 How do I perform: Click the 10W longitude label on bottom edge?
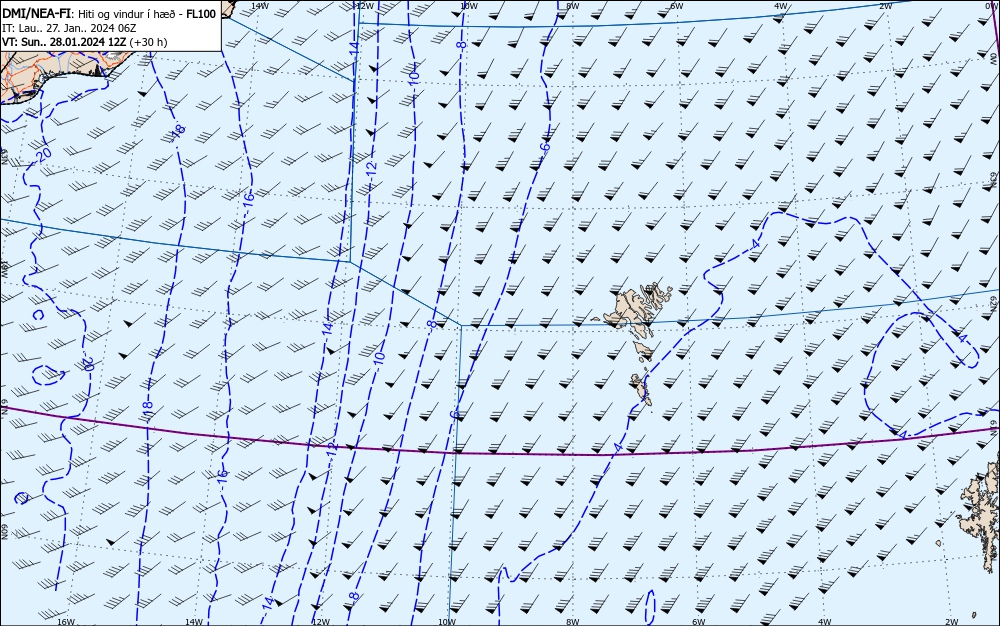447,622
